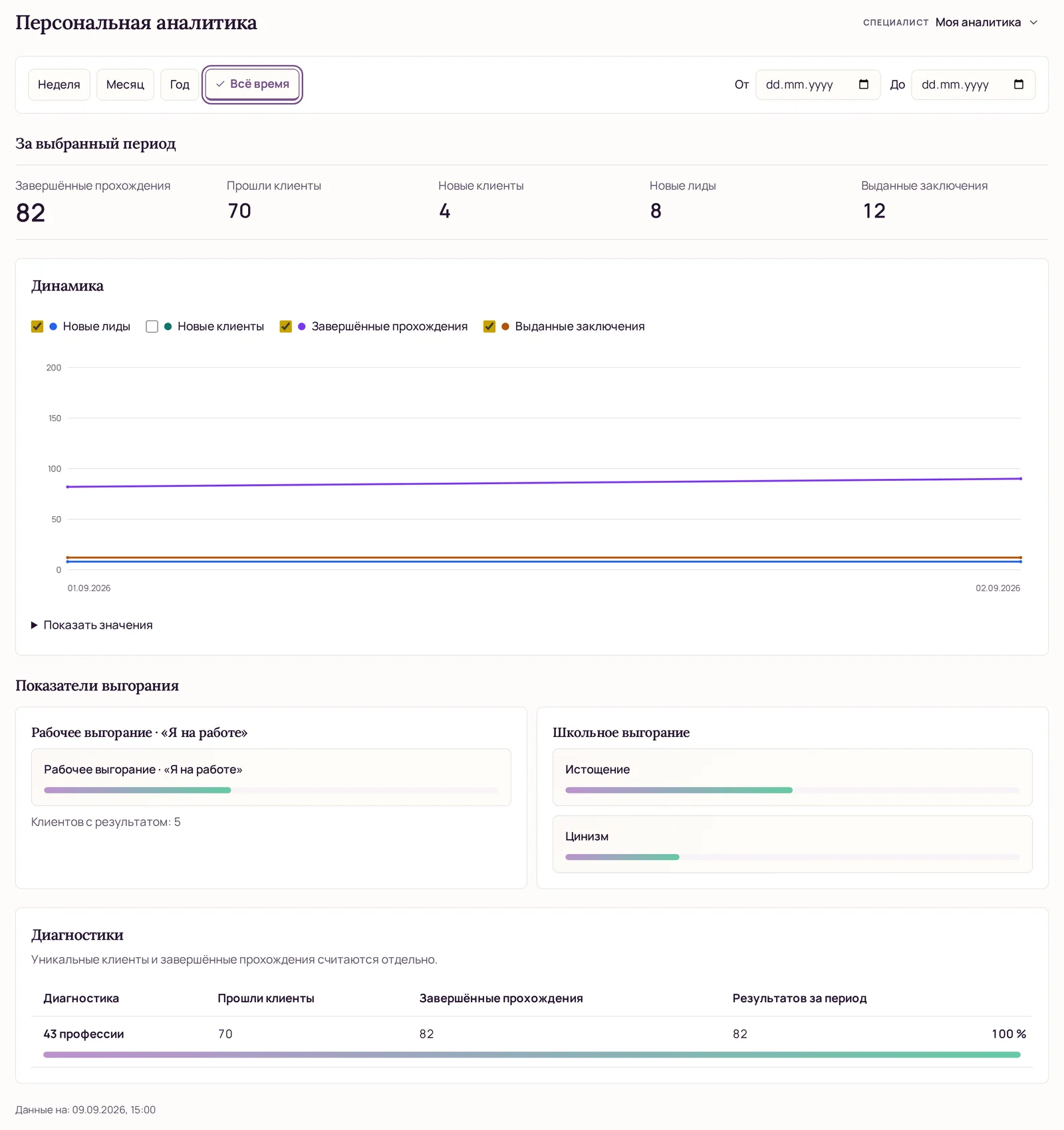Click the purple Завершённые прохождения legend dot

302,327
